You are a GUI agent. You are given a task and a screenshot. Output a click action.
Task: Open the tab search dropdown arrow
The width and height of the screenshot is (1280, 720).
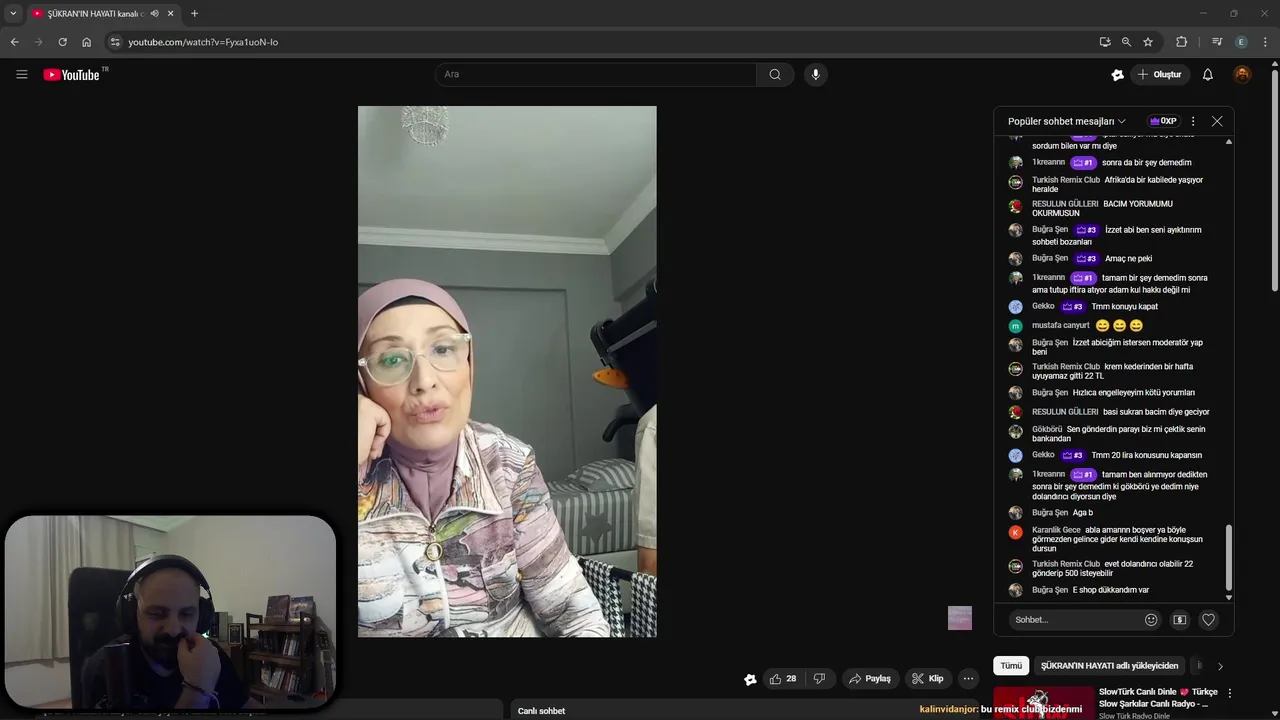13,13
